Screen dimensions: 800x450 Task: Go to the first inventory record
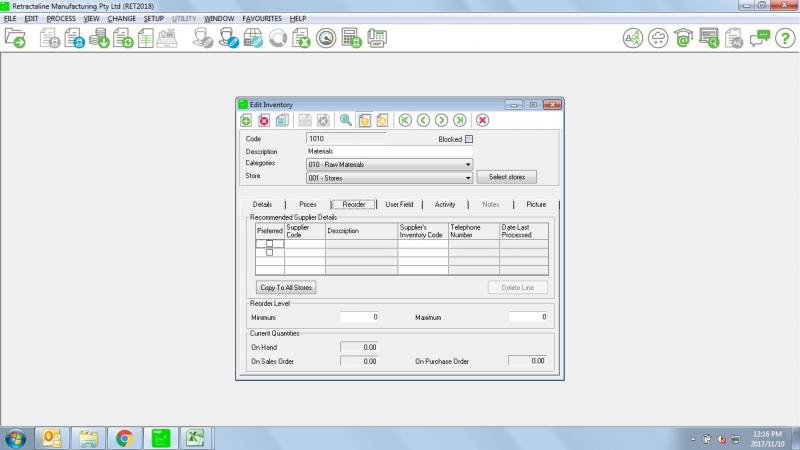click(x=405, y=120)
